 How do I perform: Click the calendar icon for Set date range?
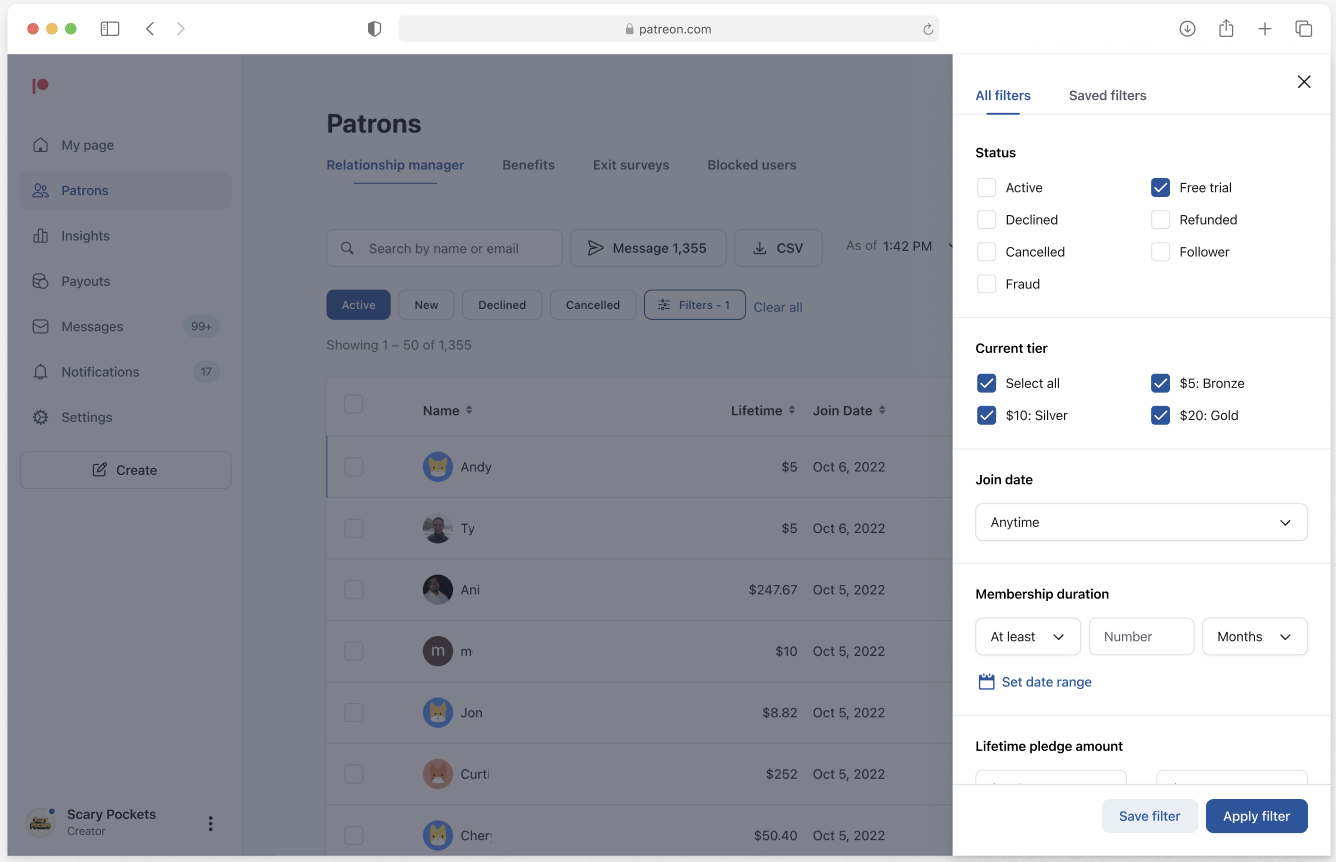pos(986,682)
